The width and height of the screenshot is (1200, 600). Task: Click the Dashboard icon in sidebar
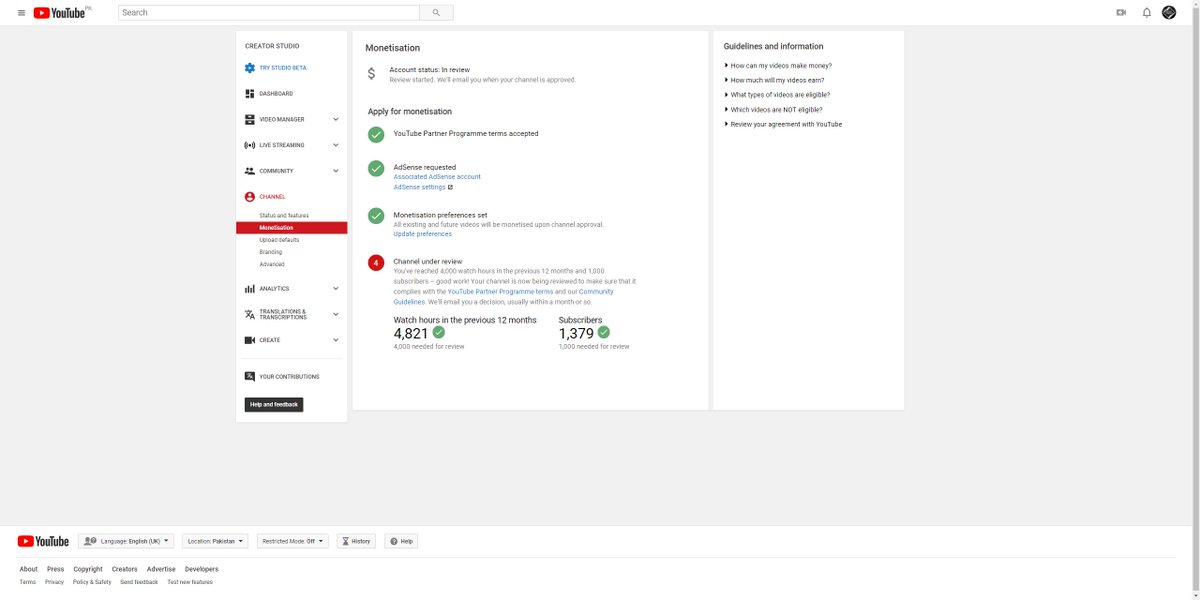(x=250, y=94)
